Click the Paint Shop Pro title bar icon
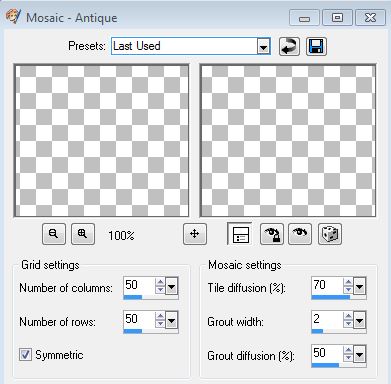The width and height of the screenshot is (391, 384). click(x=13, y=16)
